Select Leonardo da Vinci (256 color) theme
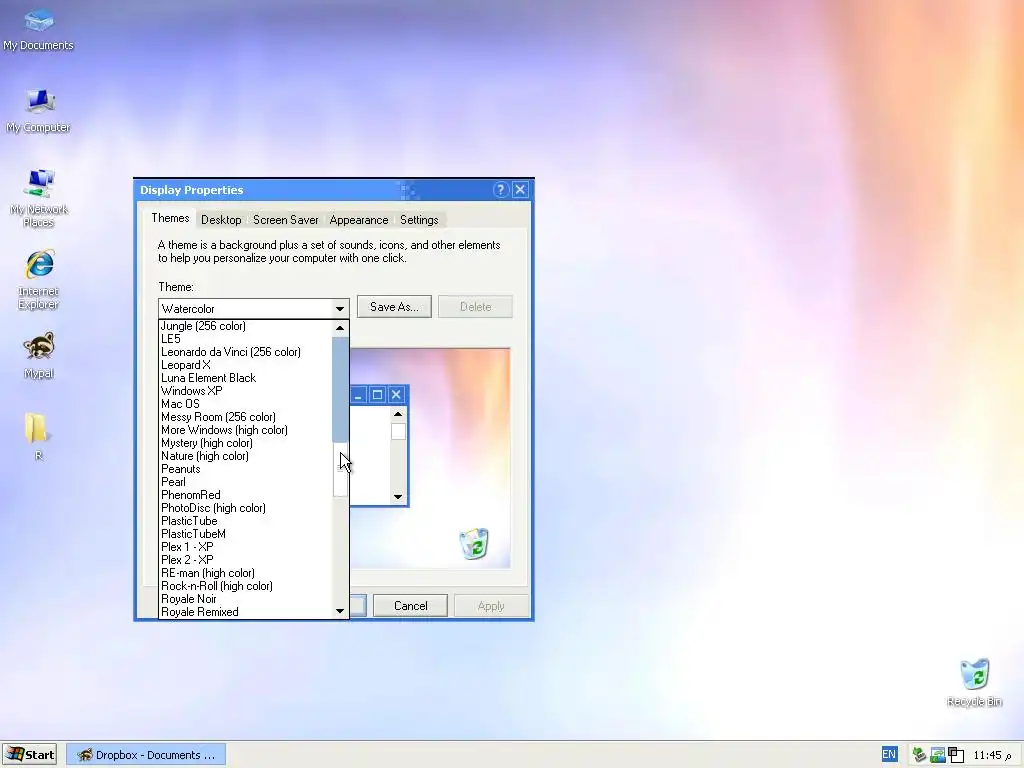Viewport: 1024px width, 768px height. (x=246, y=352)
